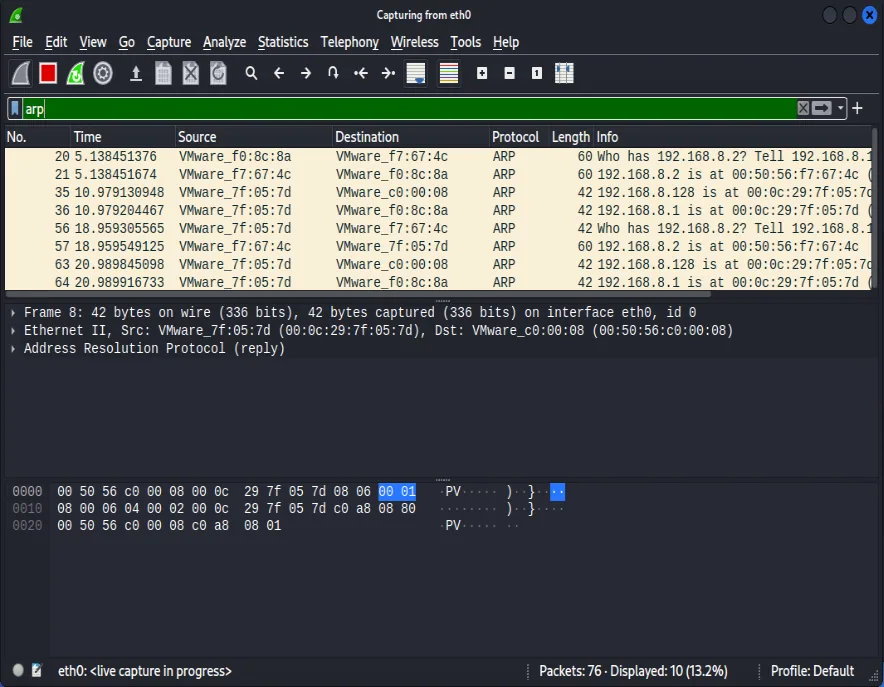The width and height of the screenshot is (884, 687).
Task: Sort packets by Destination column
Action: pyautogui.click(x=410, y=137)
